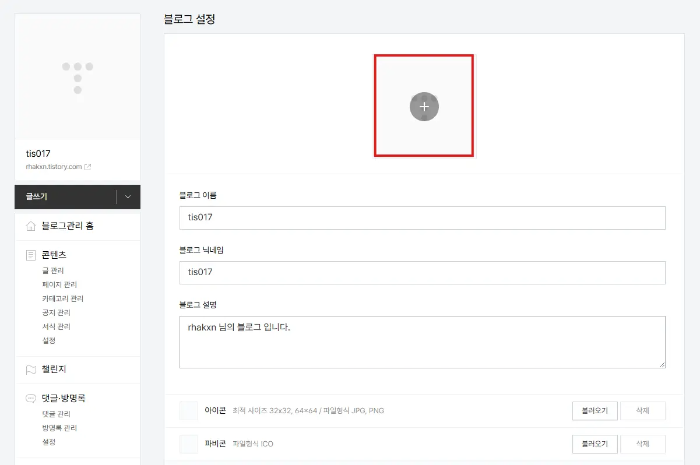Click the 챌린지 flag icon
Screen dimensions: 700x465
pyautogui.click(x=30, y=370)
